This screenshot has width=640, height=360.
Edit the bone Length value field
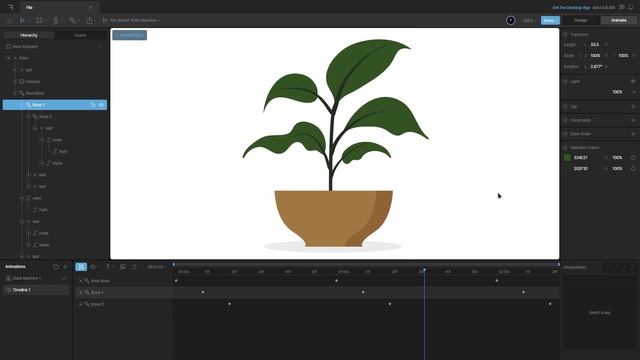[595, 44]
